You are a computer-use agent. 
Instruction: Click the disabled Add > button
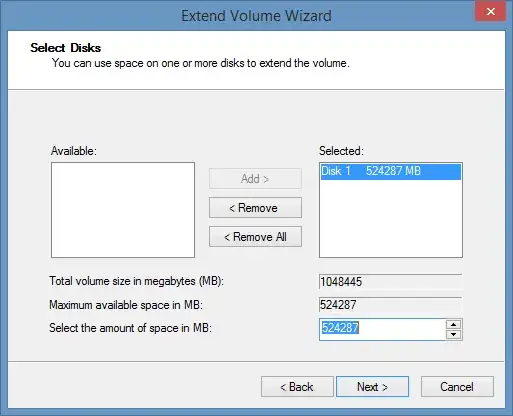tap(255, 179)
